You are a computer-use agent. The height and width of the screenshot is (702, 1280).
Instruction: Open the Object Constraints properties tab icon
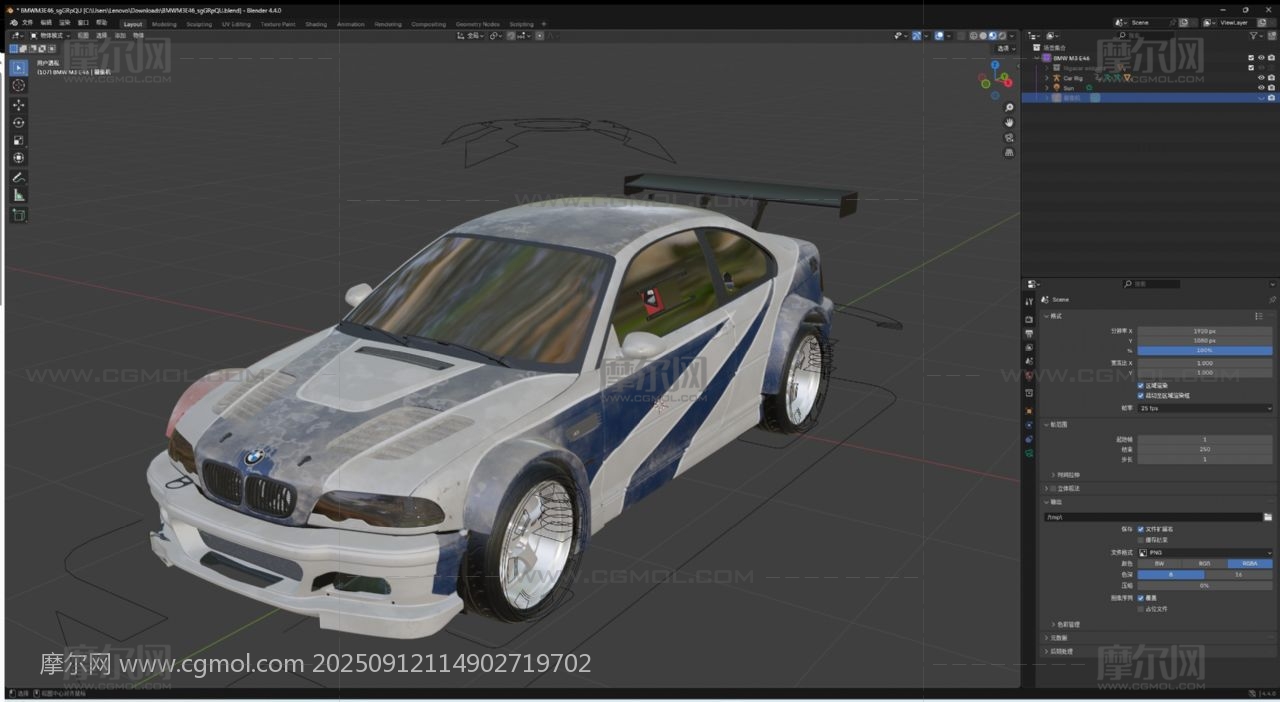pos(1029,439)
